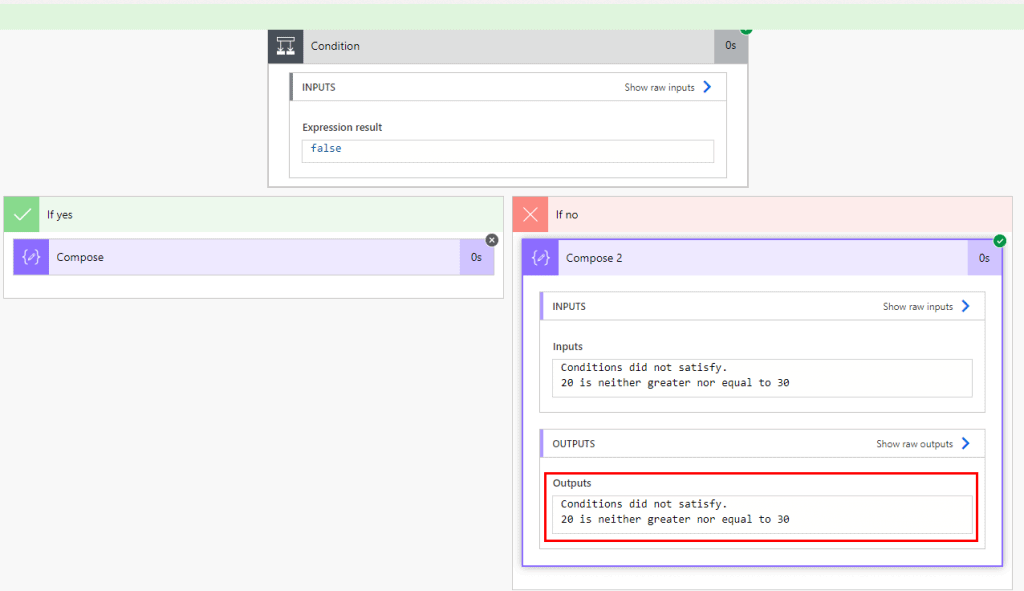
Task: Click the Compose 2 0s duration badge
Action: 984,258
